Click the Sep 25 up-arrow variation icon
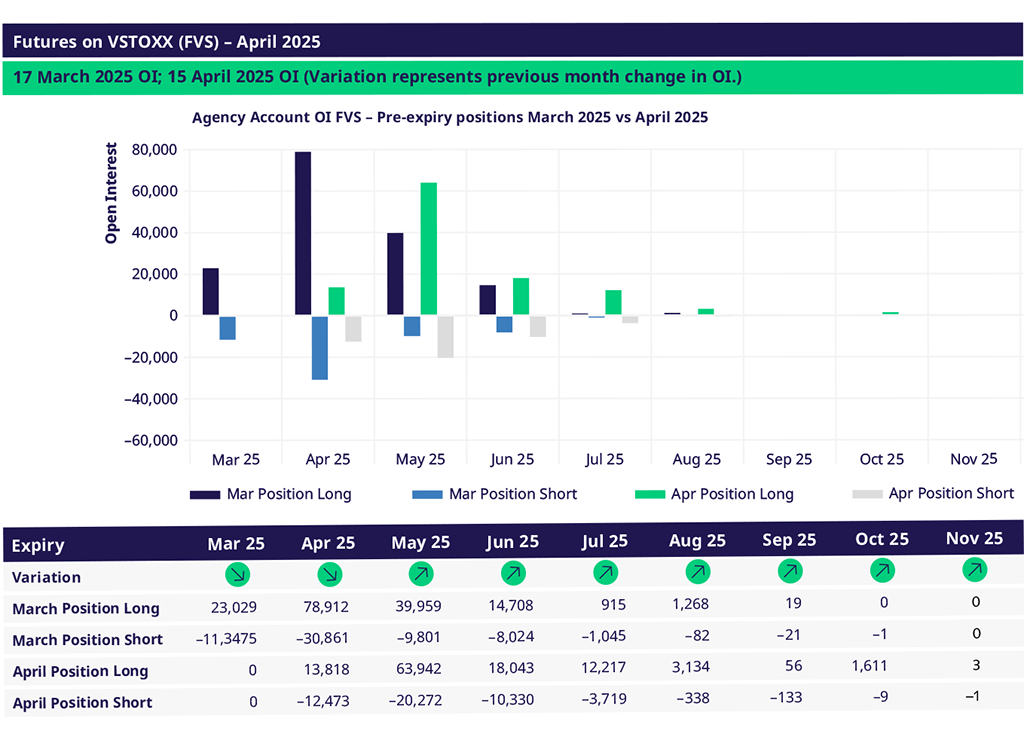The height and width of the screenshot is (734, 1024). [790, 572]
